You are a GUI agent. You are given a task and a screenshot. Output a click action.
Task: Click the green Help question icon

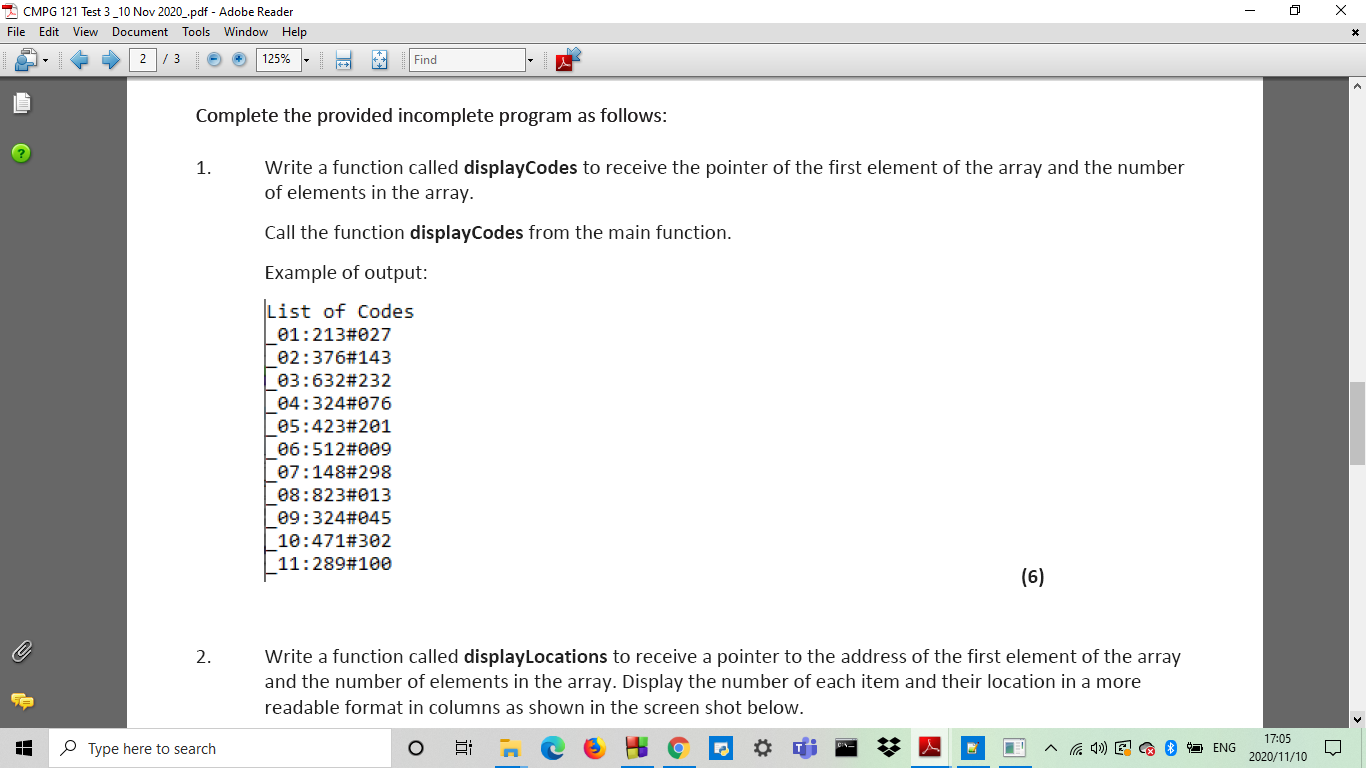19,152
